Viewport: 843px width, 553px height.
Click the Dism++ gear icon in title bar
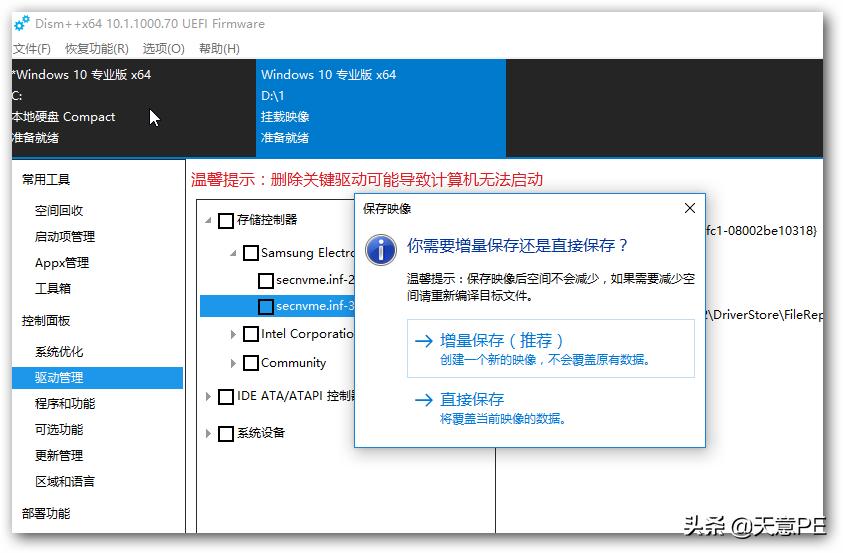click(22, 24)
